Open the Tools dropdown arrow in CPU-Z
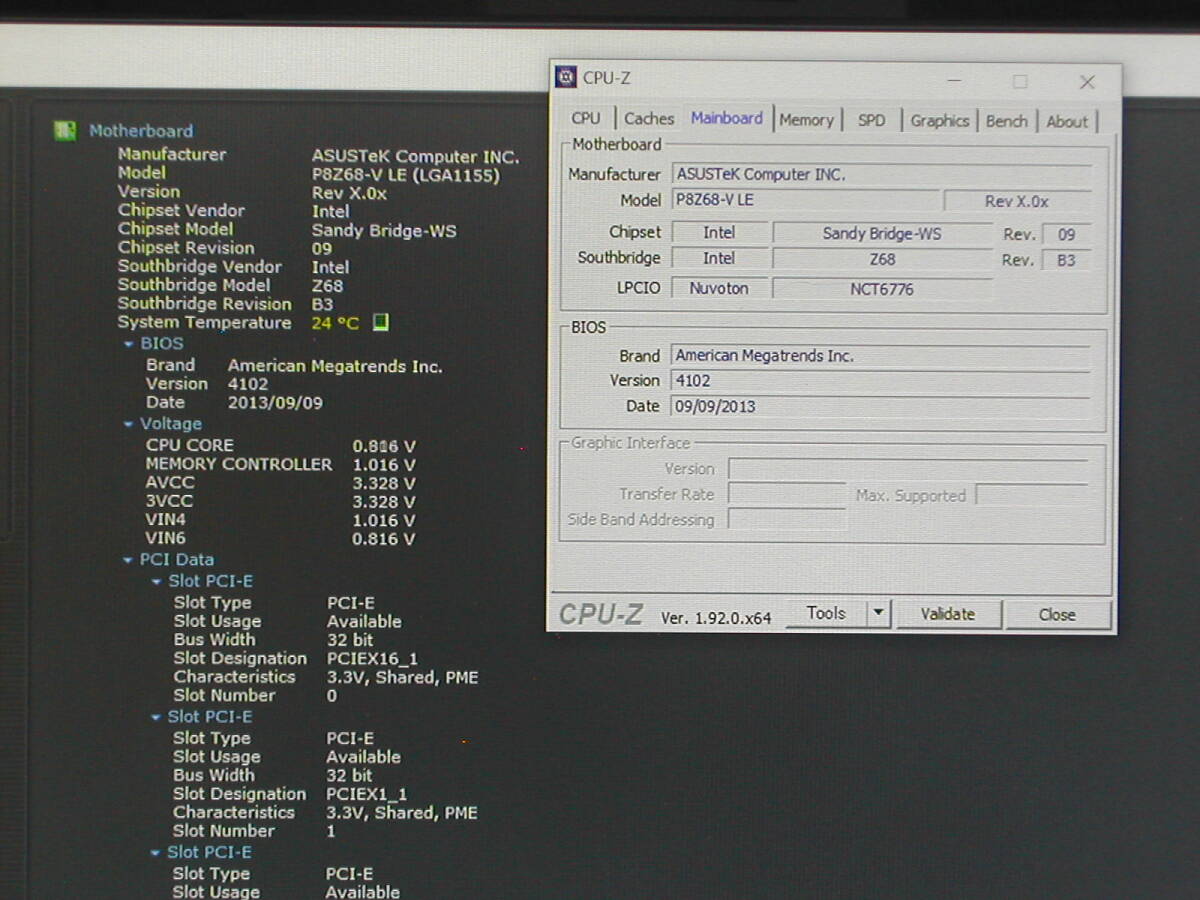The image size is (1200, 900). [x=878, y=613]
